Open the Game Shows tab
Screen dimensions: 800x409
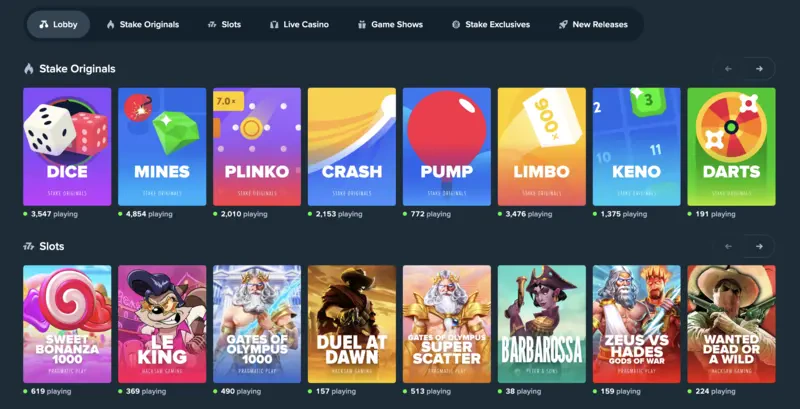click(390, 24)
